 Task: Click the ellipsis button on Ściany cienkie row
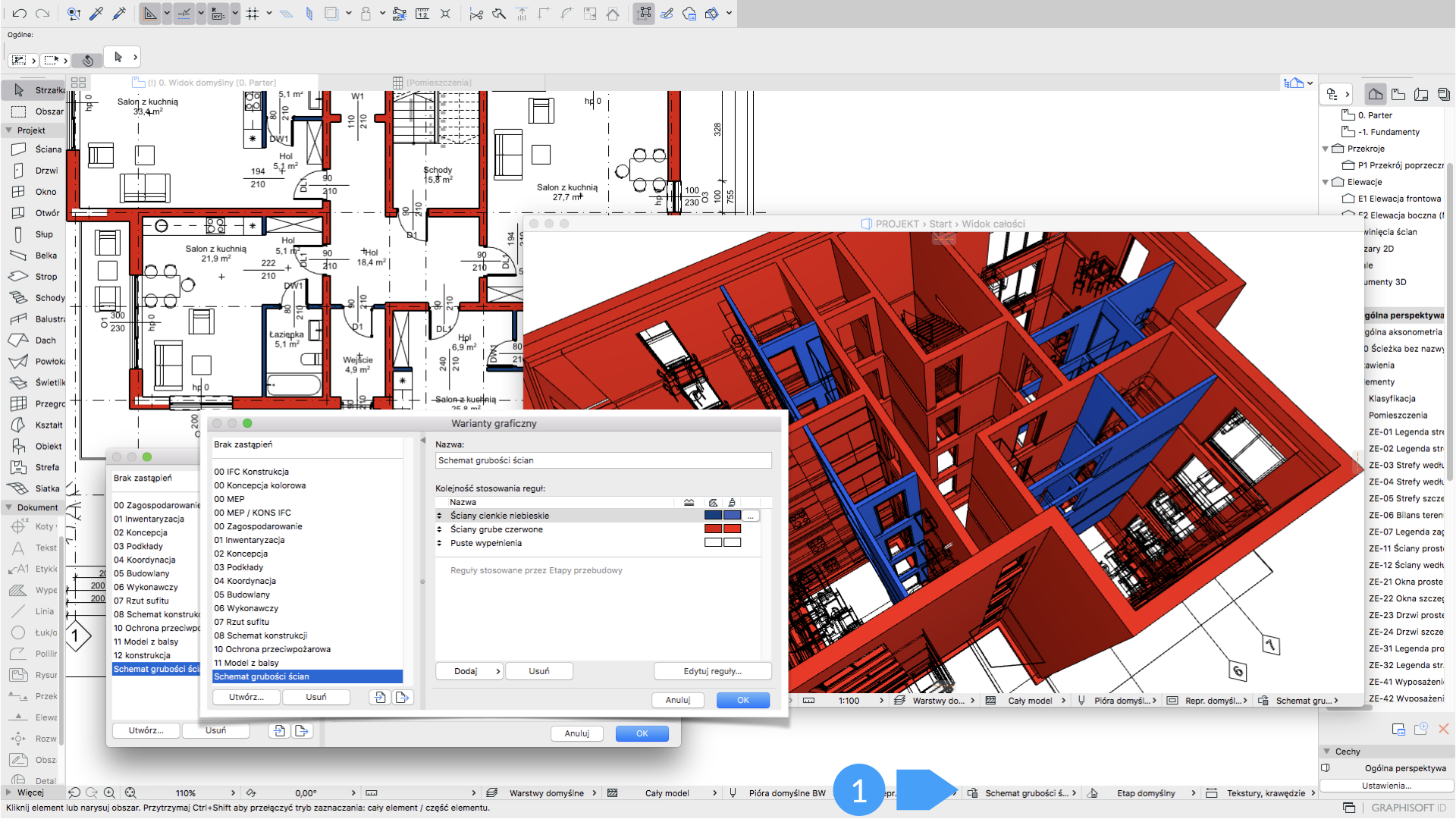[751, 516]
